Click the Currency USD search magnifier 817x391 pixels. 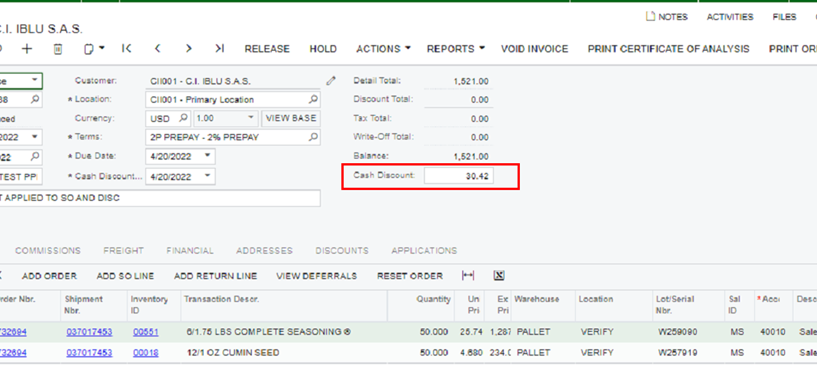coord(183,118)
